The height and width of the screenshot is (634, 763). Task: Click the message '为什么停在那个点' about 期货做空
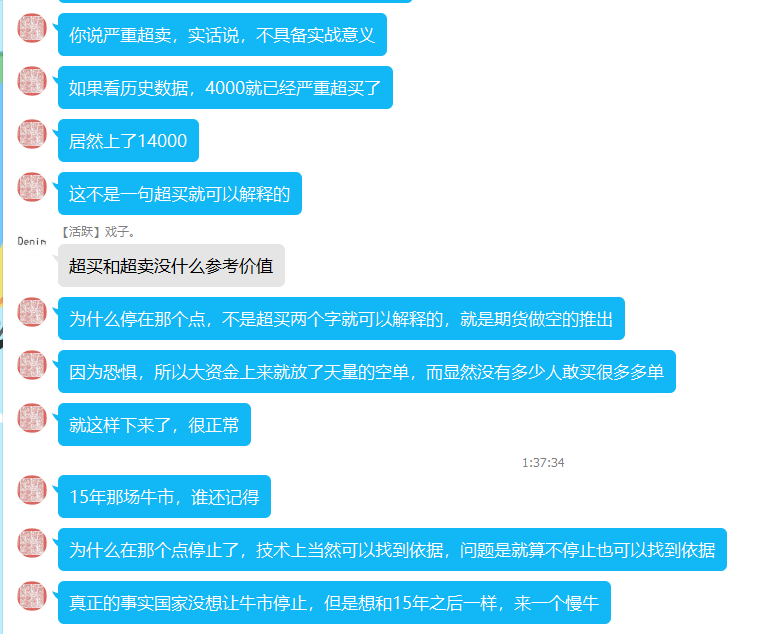tap(341, 319)
